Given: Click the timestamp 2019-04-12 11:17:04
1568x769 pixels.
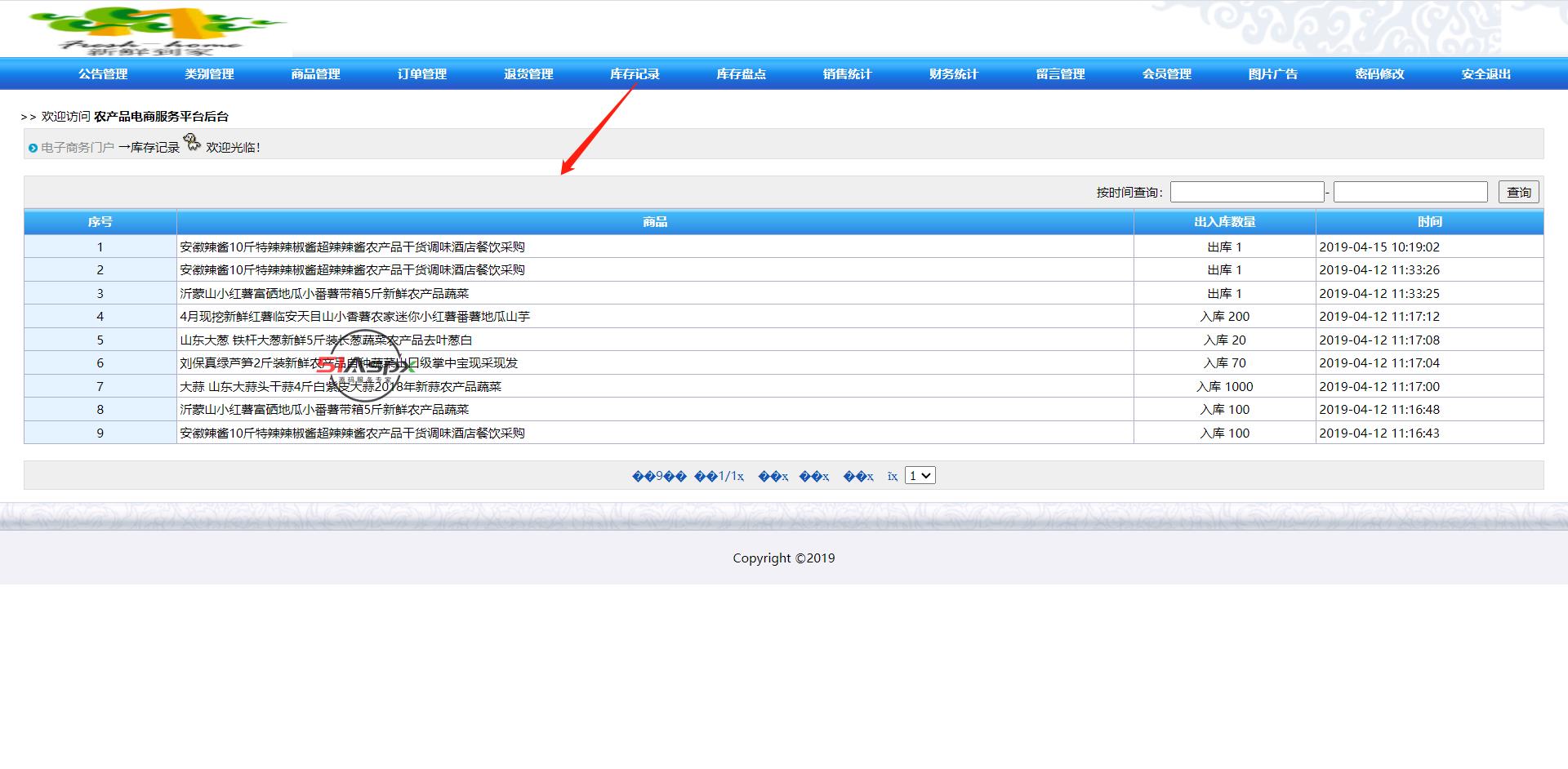Looking at the screenshot, I should [x=1379, y=363].
